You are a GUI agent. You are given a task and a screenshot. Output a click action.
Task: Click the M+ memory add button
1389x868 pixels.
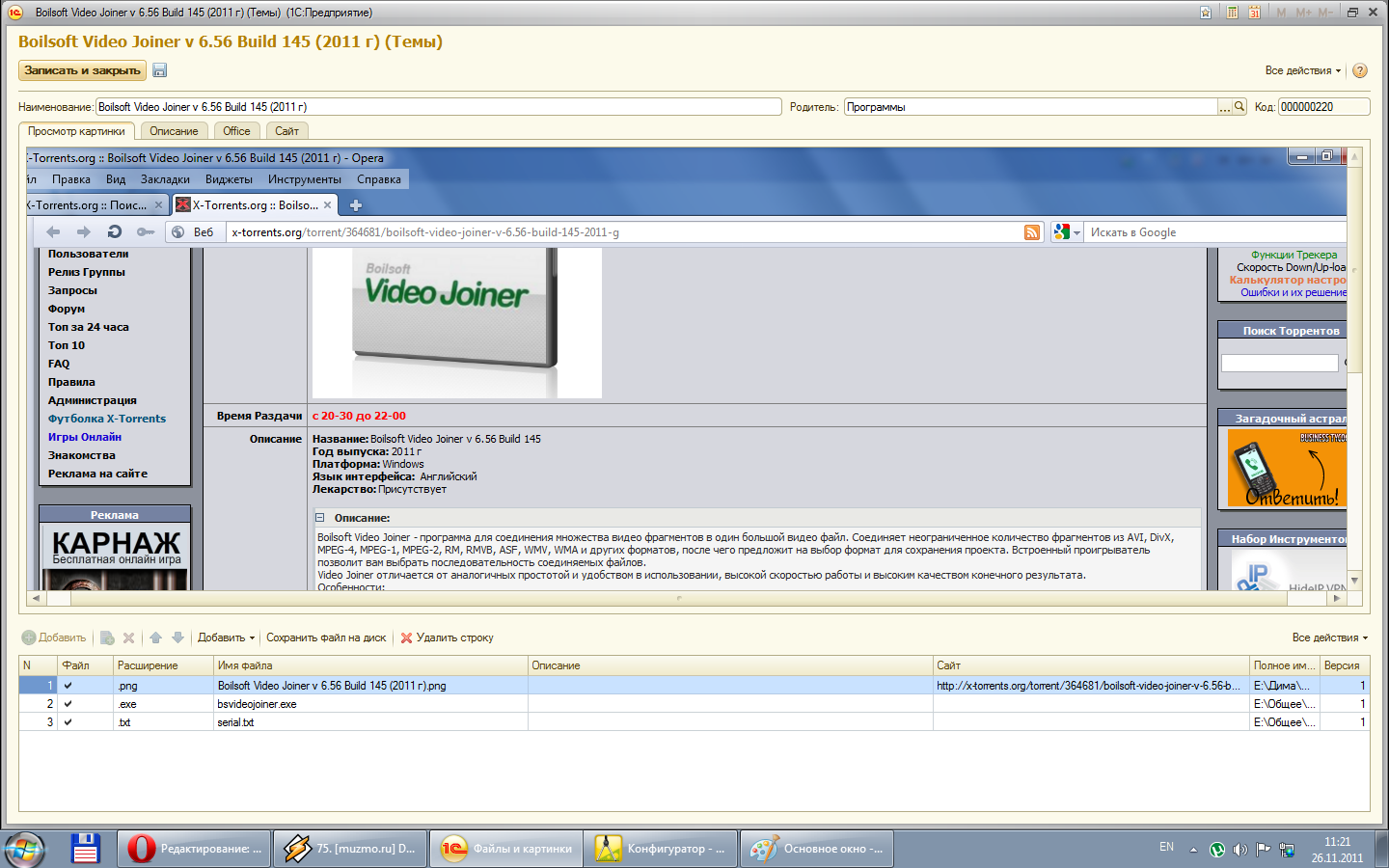[1303, 13]
